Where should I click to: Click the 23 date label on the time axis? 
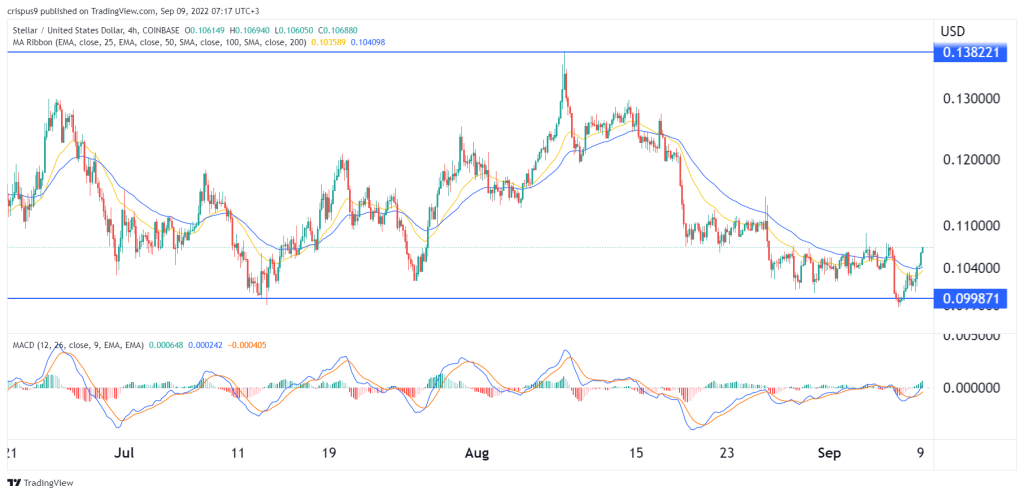coord(728,453)
